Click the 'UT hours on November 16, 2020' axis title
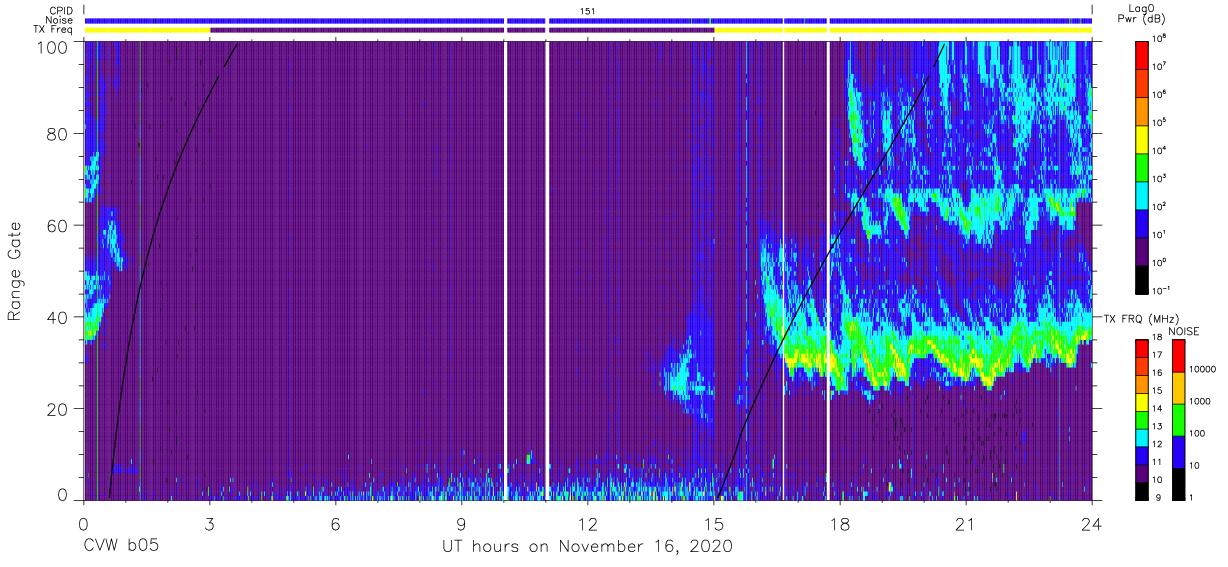The height and width of the screenshot is (567, 1228). pyautogui.click(x=588, y=547)
